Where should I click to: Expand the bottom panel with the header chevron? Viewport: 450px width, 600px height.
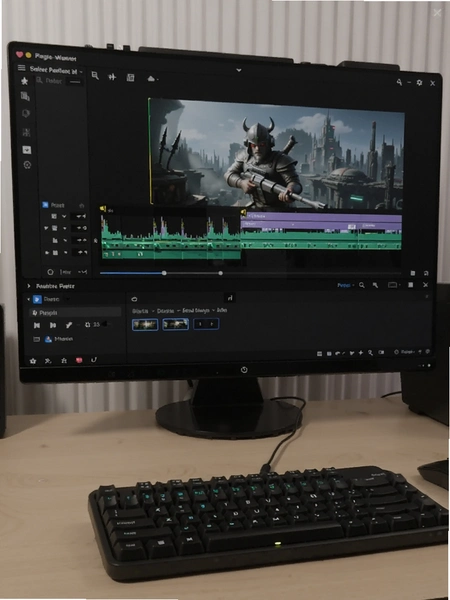[29, 286]
